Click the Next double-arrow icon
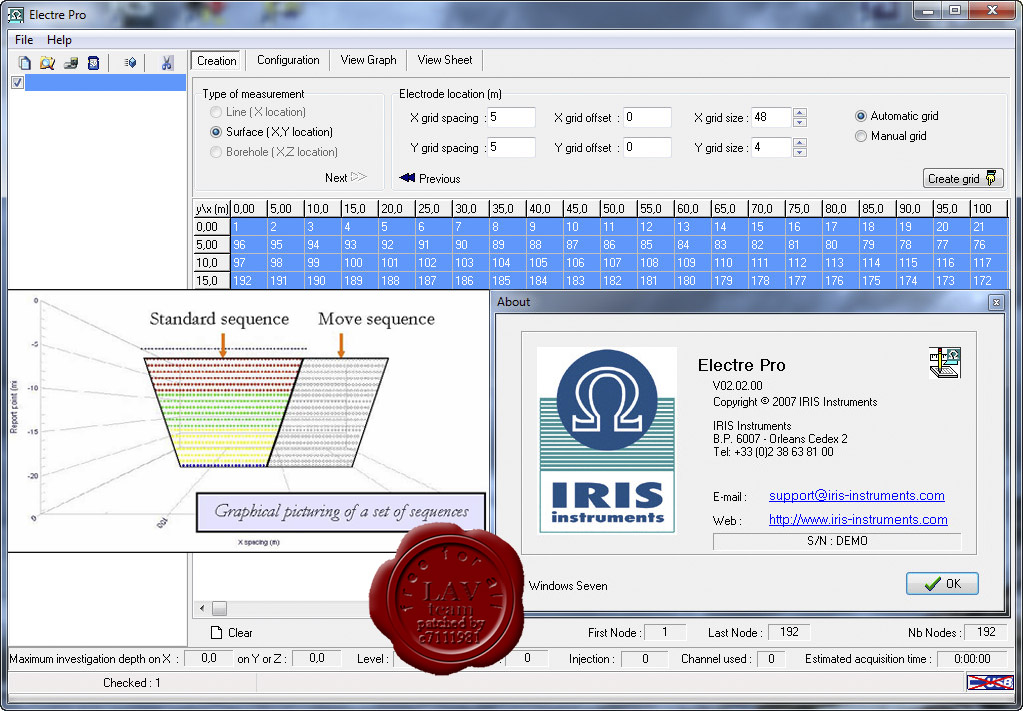Viewport: 1023px width, 711px height. click(x=359, y=177)
